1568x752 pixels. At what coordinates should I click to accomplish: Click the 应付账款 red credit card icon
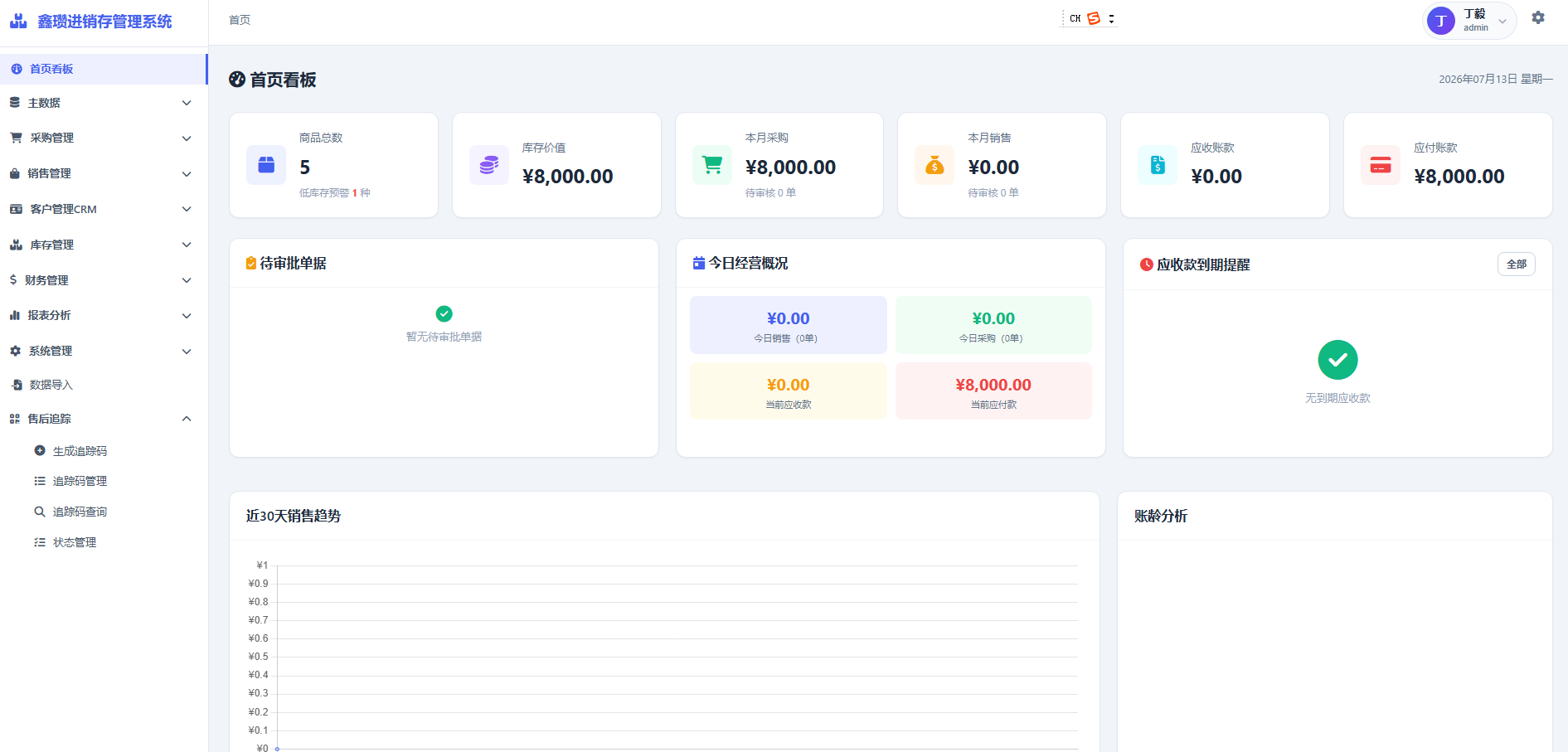point(1381,165)
